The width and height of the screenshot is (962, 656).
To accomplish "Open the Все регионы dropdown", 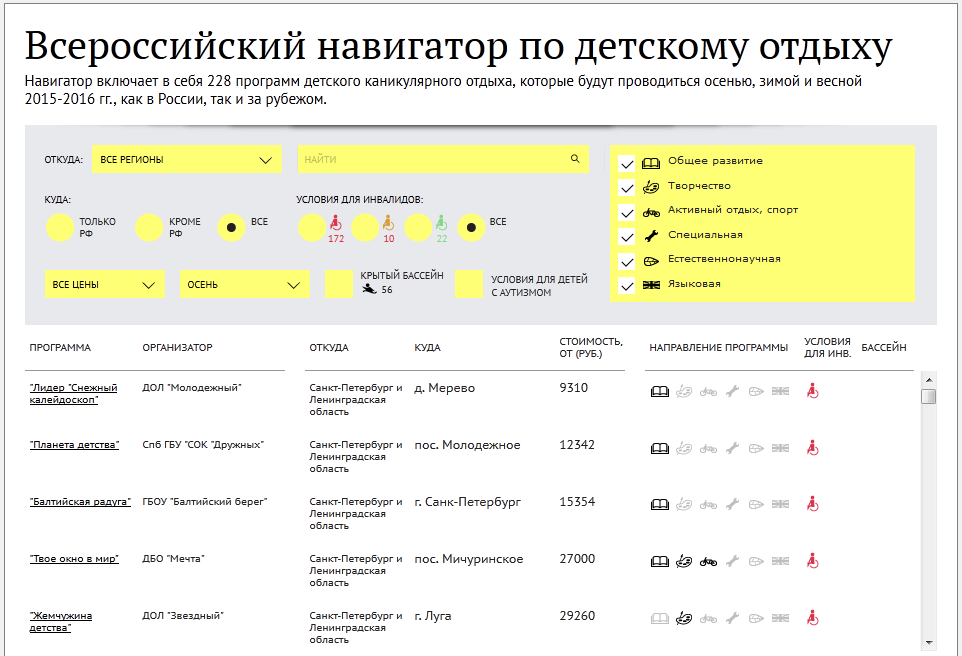I will click(187, 160).
